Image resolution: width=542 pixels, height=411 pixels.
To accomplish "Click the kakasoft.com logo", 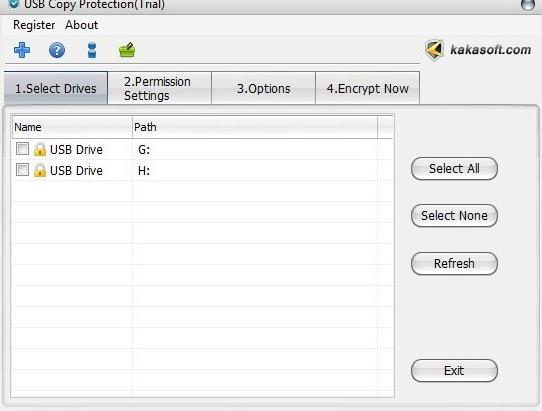I will (x=478, y=50).
